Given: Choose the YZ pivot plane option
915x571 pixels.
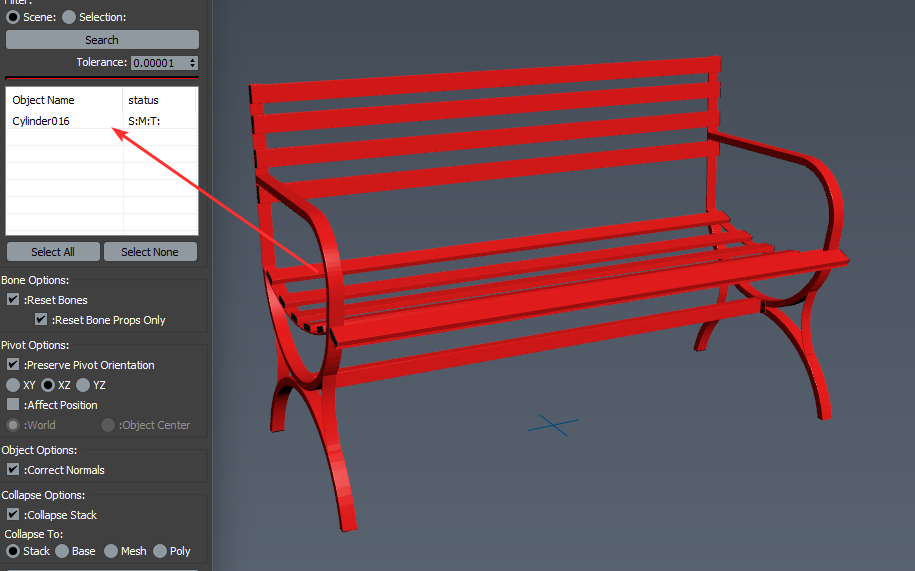Looking at the screenshot, I should [83, 384].
